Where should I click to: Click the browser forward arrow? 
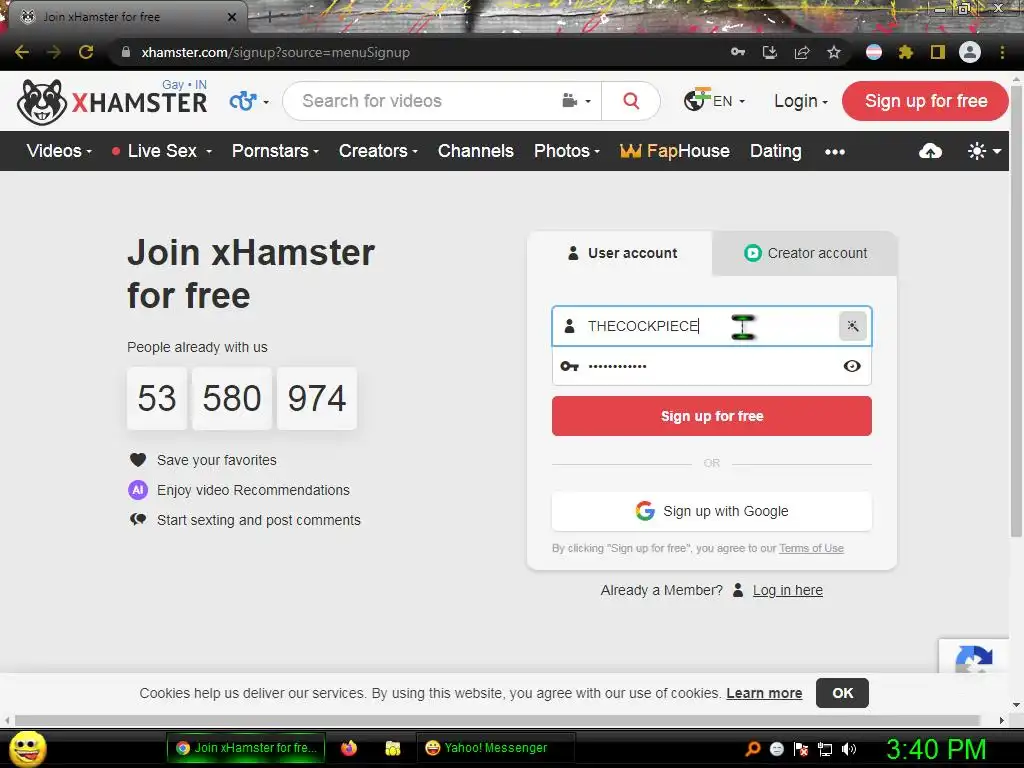[x=54, y=52]
